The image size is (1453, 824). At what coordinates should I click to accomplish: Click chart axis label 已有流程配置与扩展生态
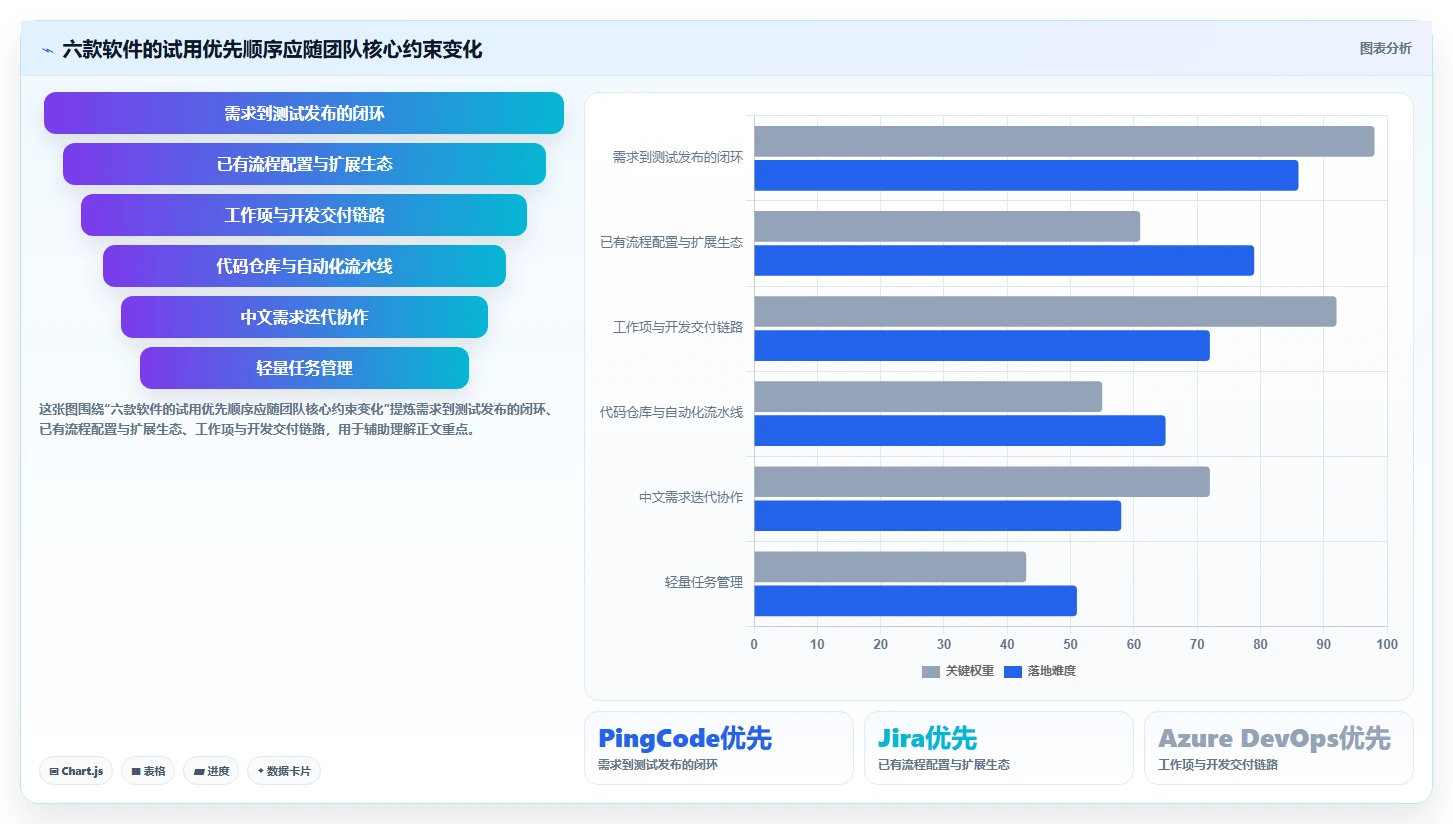tap(671, 242)
